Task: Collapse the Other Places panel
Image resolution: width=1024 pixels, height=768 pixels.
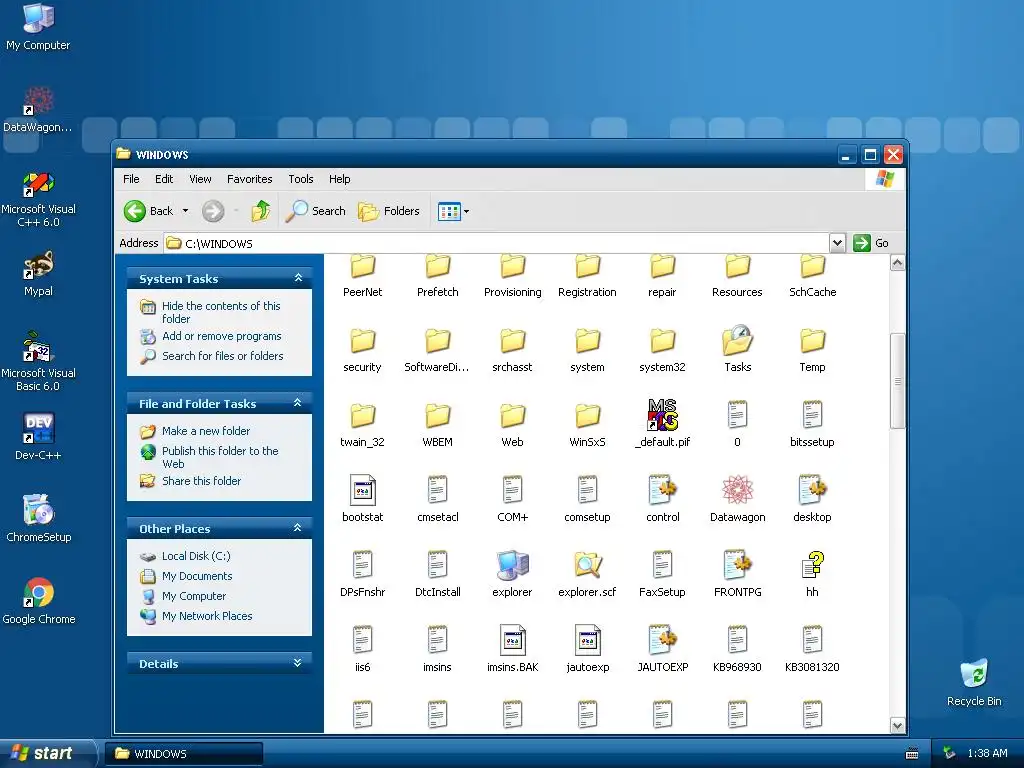Action: coord(298,528)
